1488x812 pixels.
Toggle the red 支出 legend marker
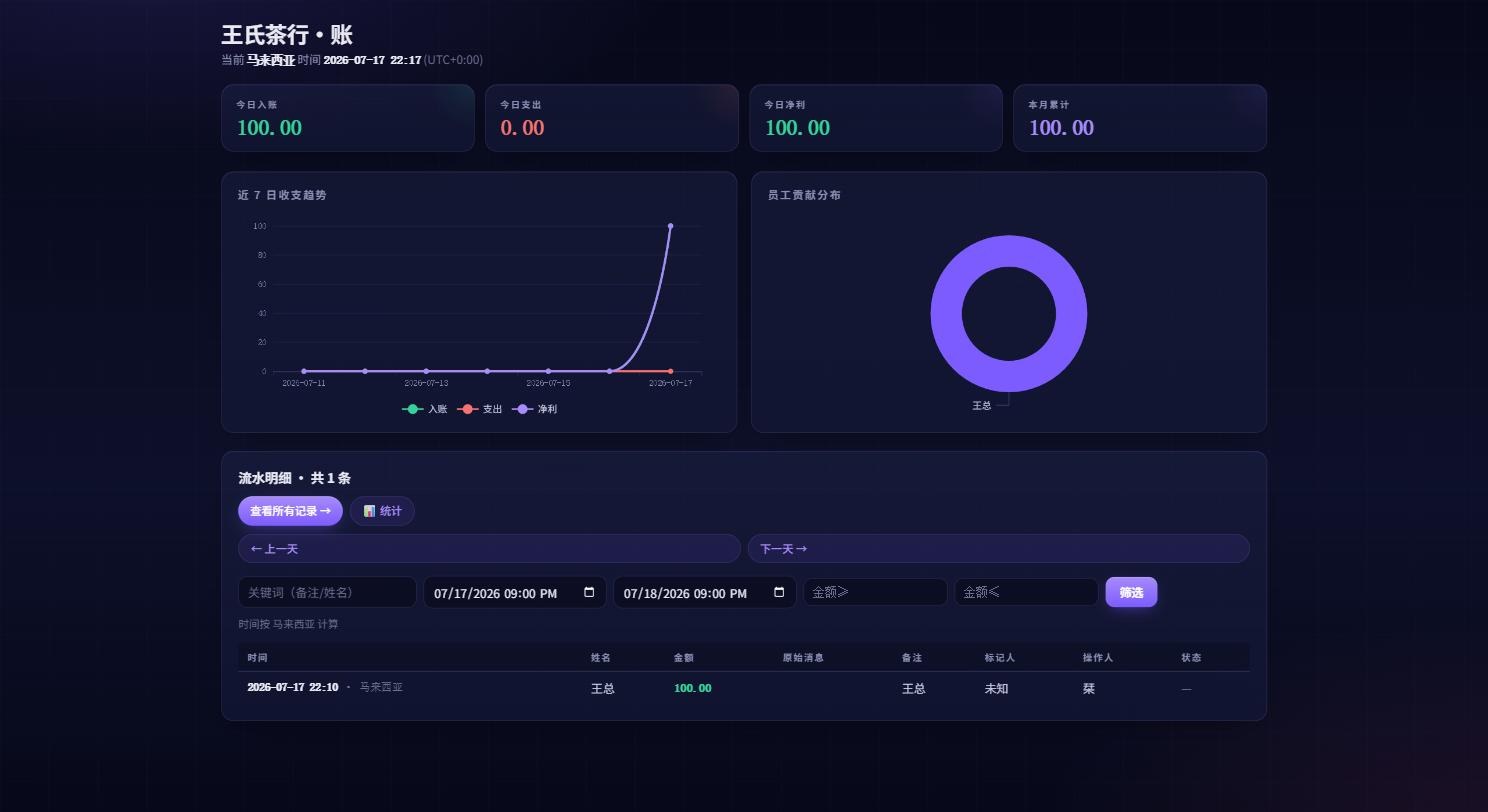tap(467, 409)
